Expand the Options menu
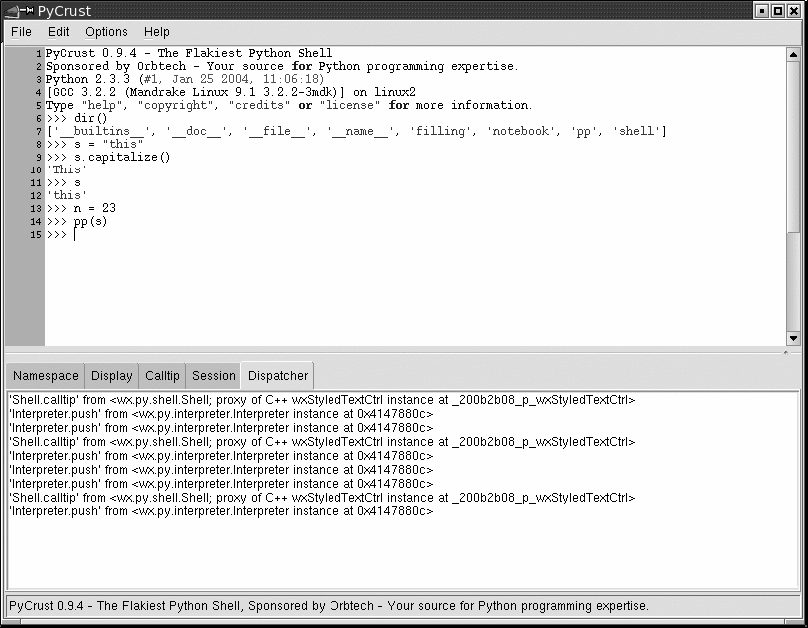808x628 pixels. pyautogui.click(x=106, y=32)
